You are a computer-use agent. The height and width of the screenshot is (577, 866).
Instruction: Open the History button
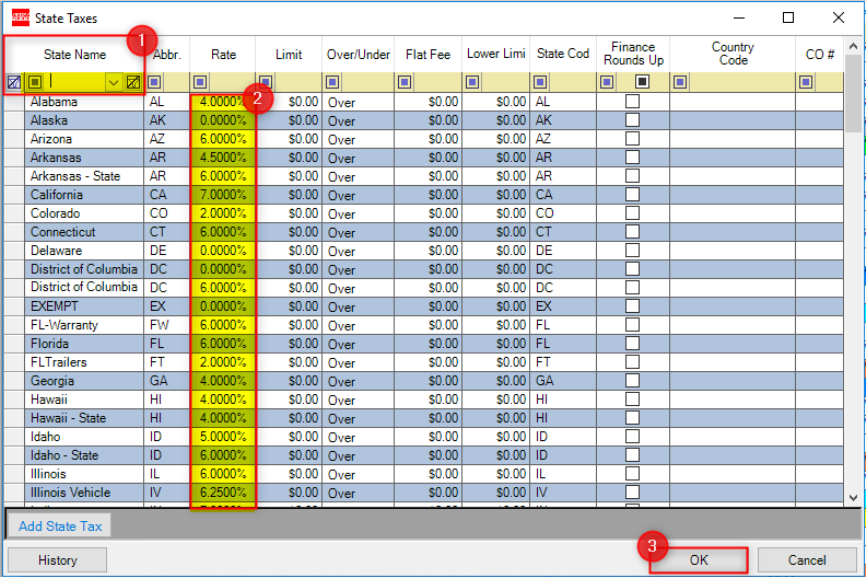pos(57,560)
